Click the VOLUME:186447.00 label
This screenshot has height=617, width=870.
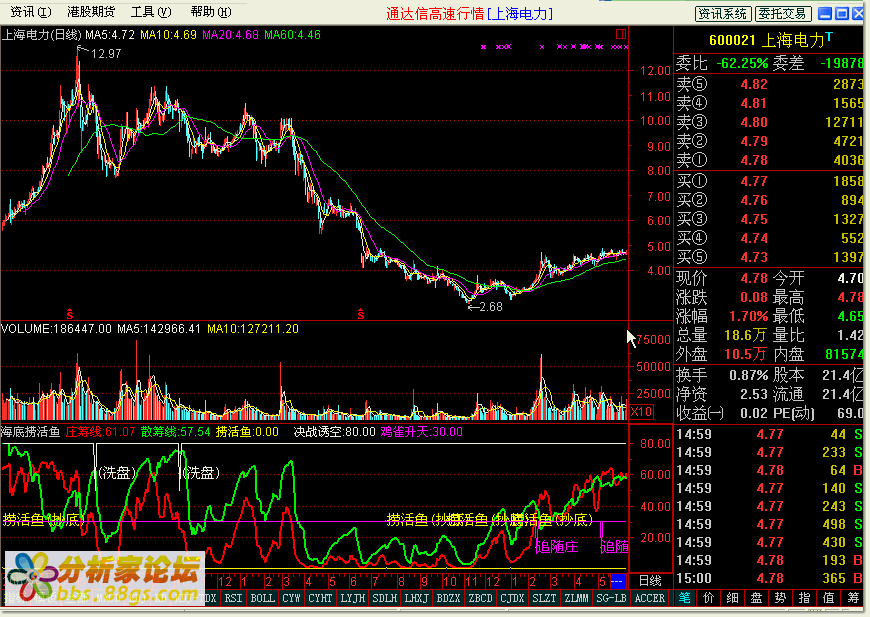point(56,329)
